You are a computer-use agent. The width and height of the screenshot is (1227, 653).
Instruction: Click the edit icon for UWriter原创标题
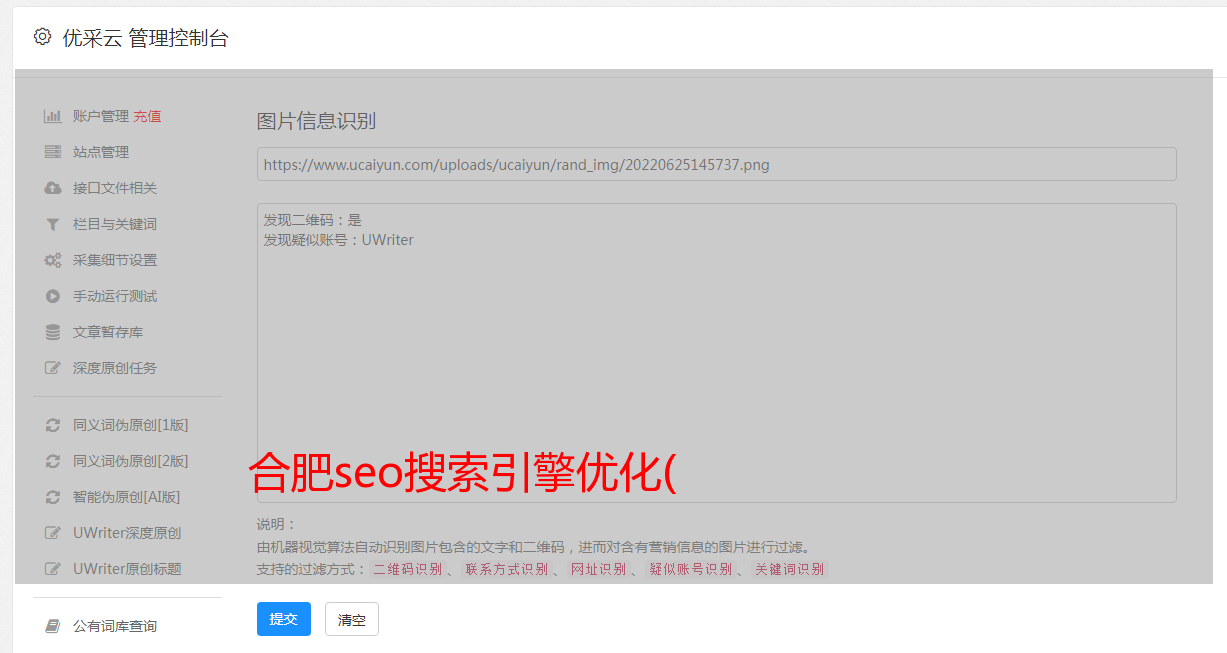(x=53, y=569)
